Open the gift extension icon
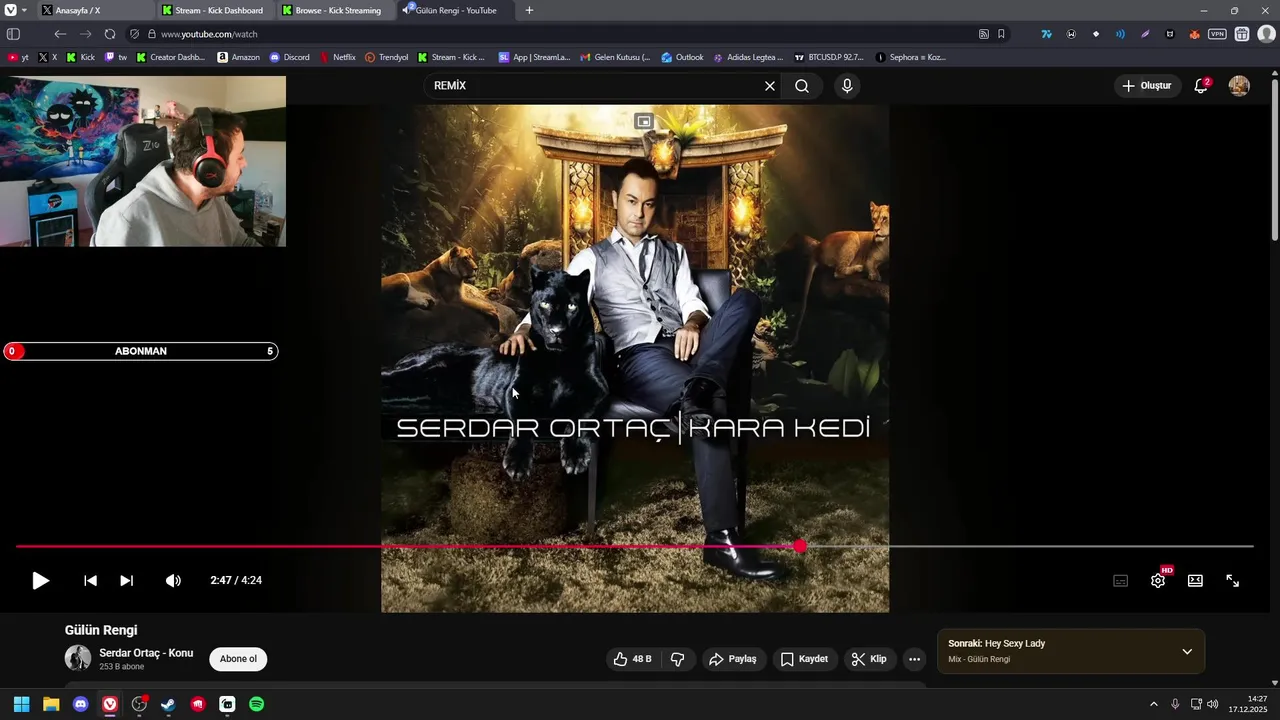1280x720 pixels. pos(1241,34)
